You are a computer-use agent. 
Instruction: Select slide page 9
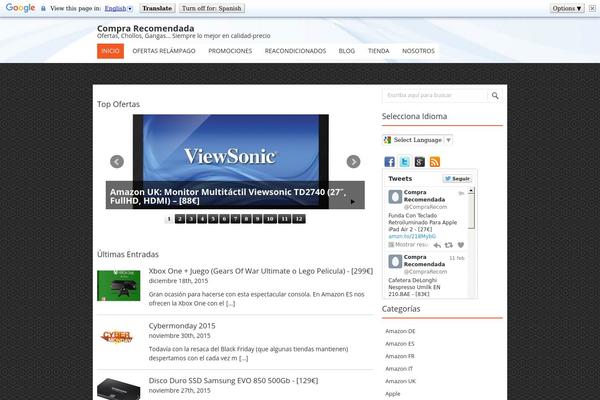click(258, 219)
